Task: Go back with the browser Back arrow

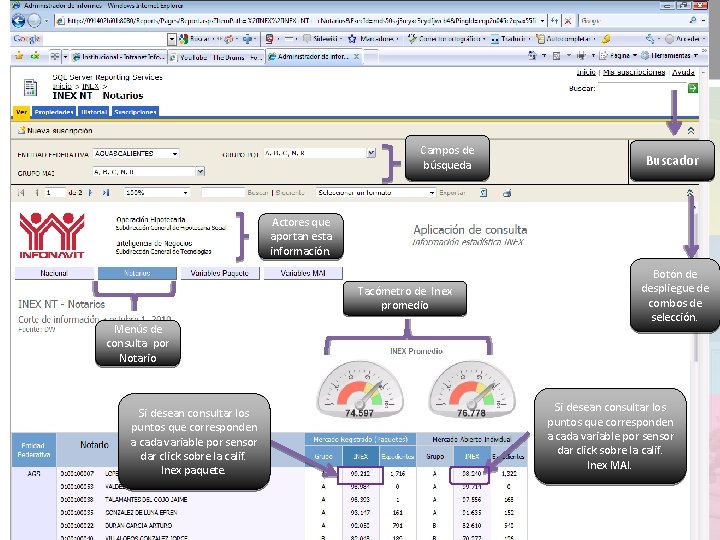Action: point(18,21)
